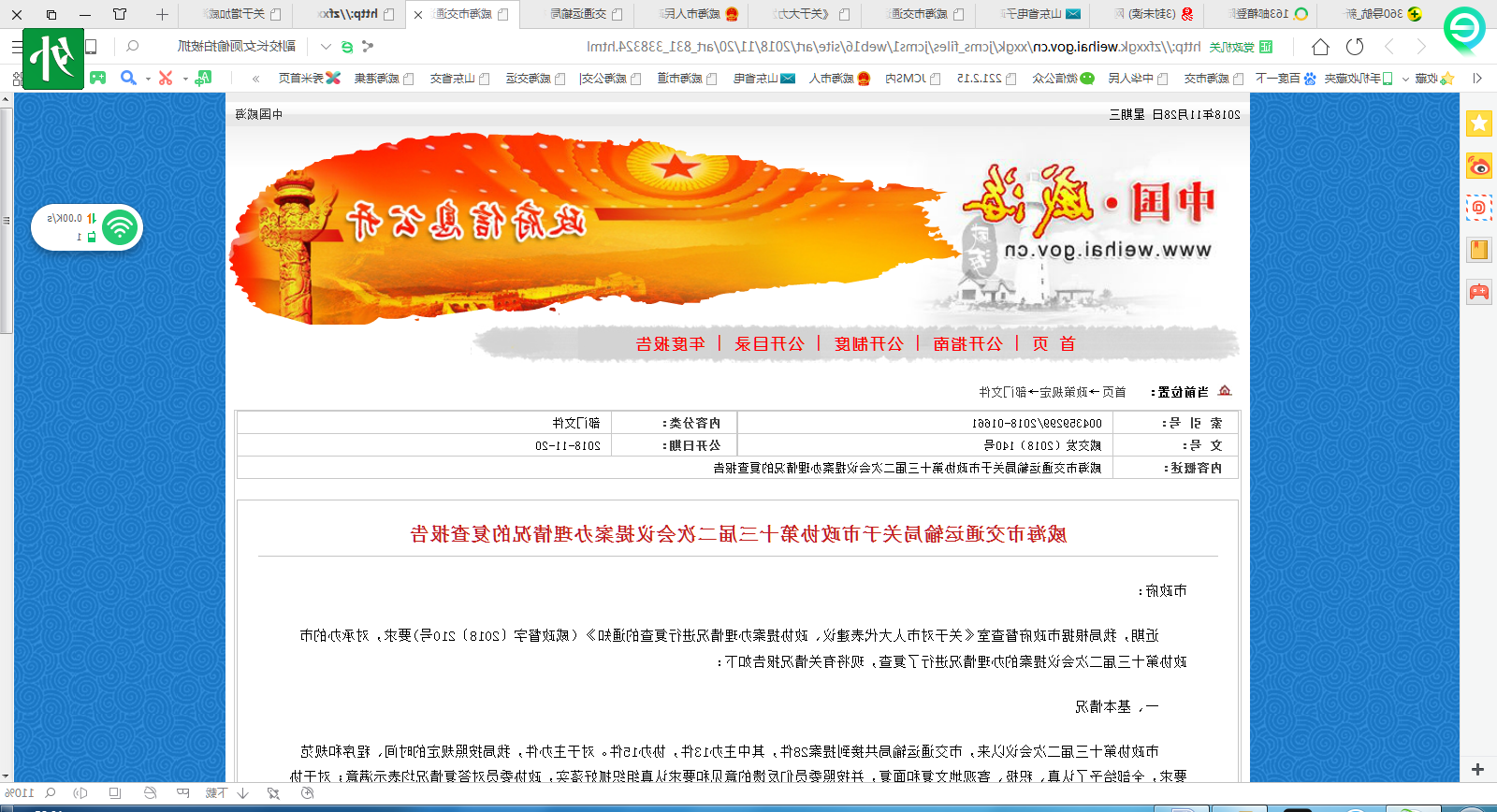Open the dropdown arrow beside the scissors tool

pos(184,79)
